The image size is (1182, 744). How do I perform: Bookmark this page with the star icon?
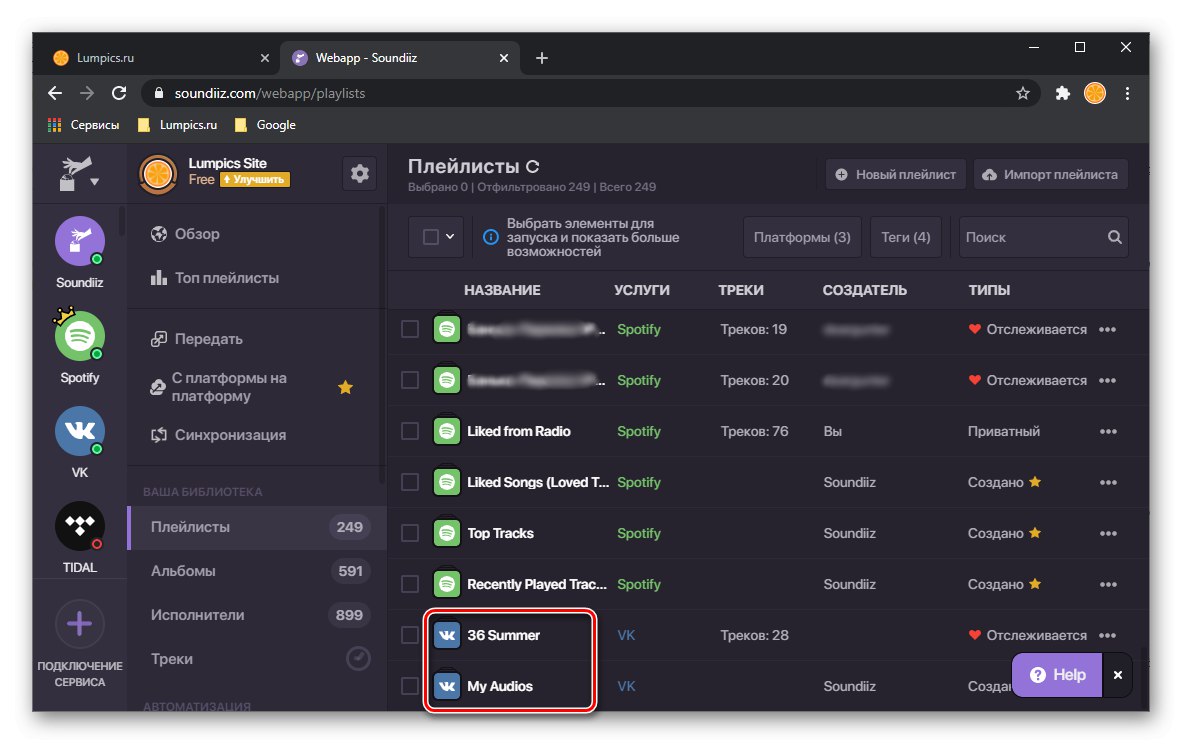pyautogui.click(x=1023, y=93)
